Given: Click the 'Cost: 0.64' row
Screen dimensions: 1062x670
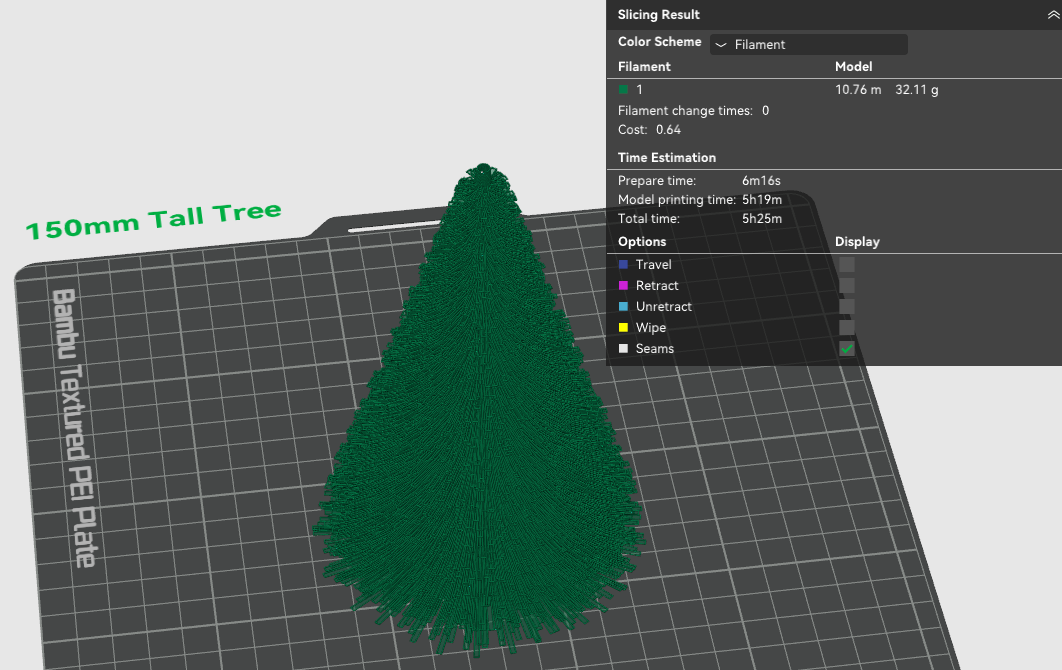Looking at the screenshot, I should pos(649,129).
